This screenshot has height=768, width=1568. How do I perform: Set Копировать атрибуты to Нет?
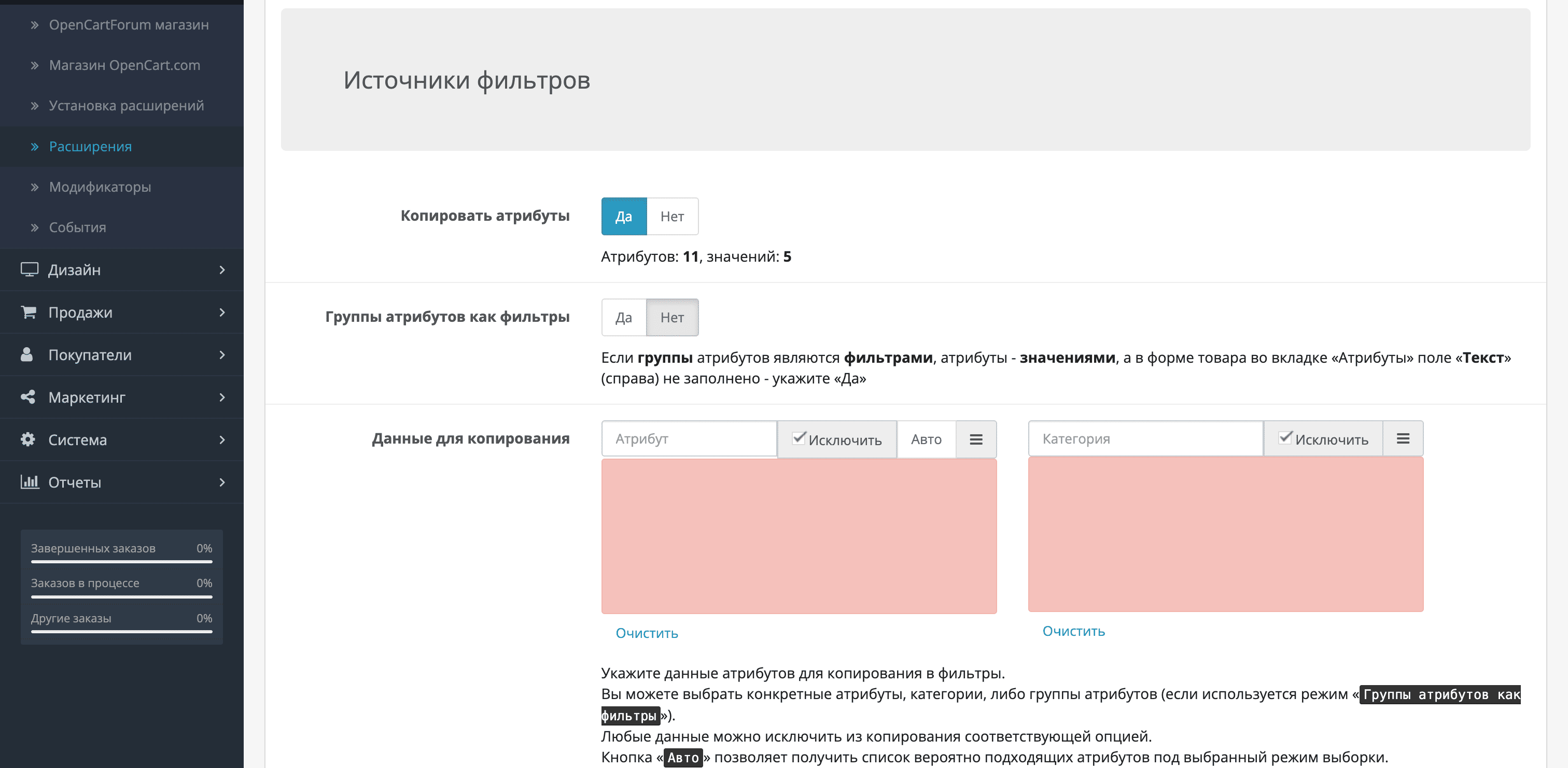click(x=672, y=216)
